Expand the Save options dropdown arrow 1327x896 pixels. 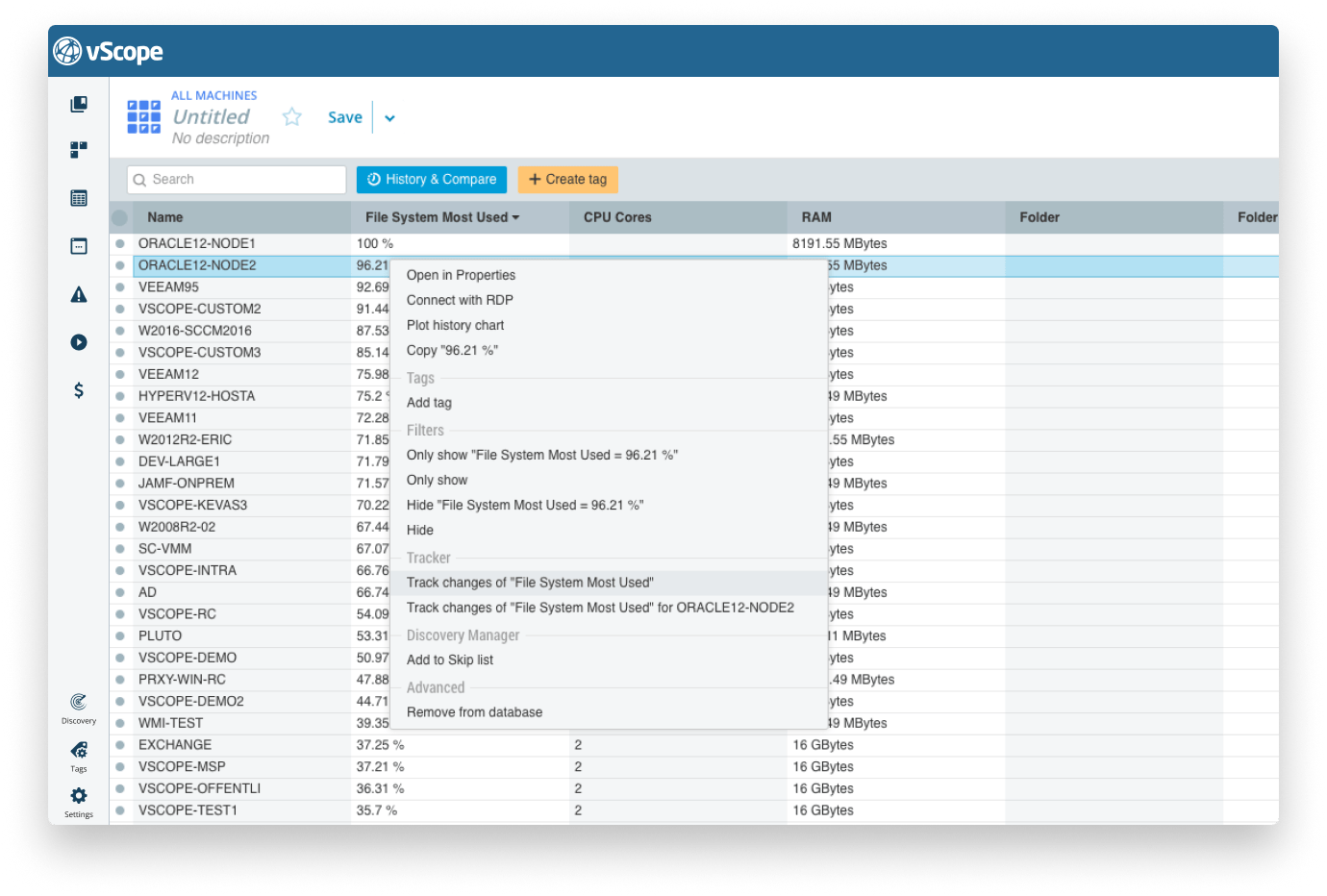(x=390, y=118)
